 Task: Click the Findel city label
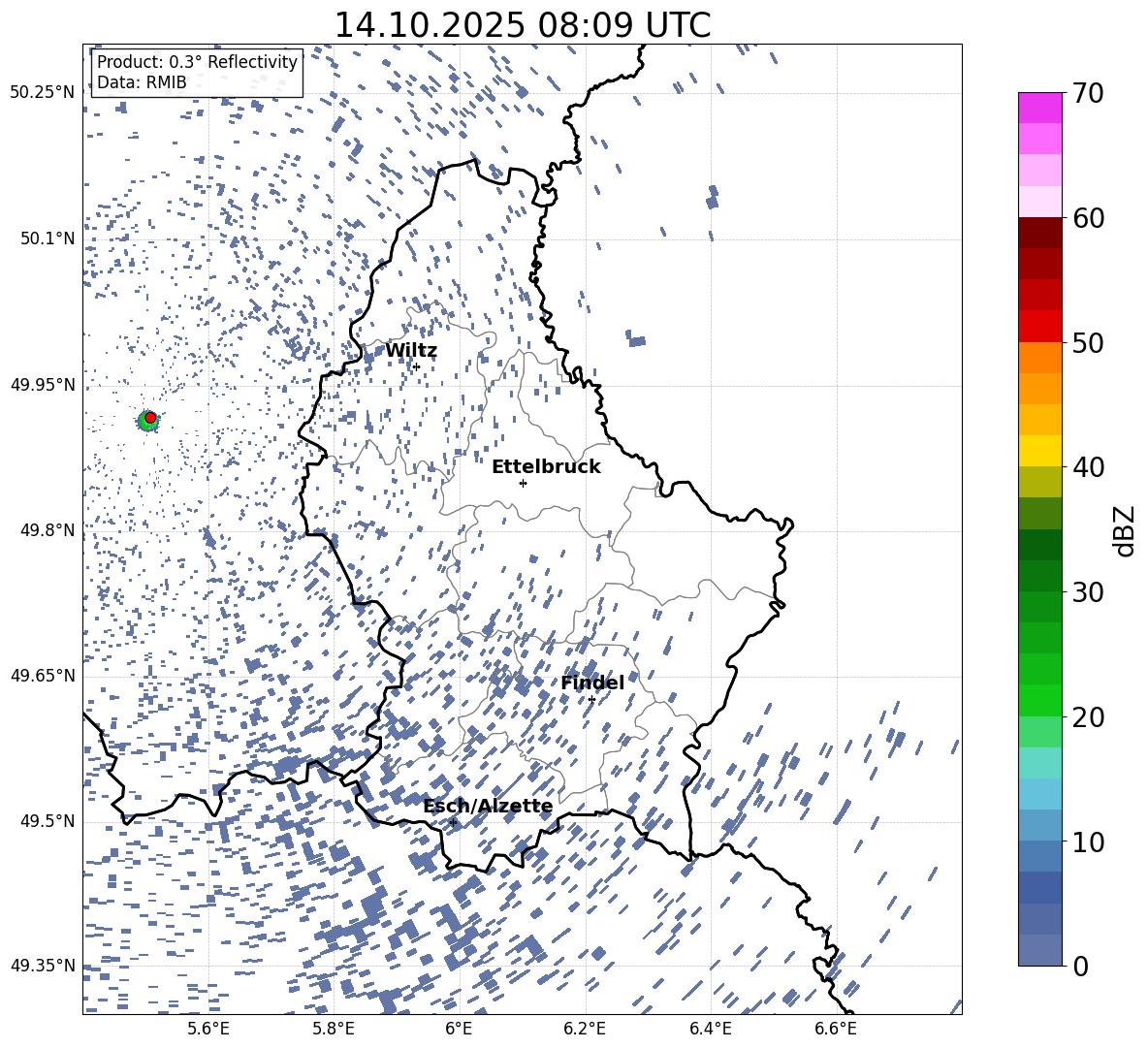592,683
